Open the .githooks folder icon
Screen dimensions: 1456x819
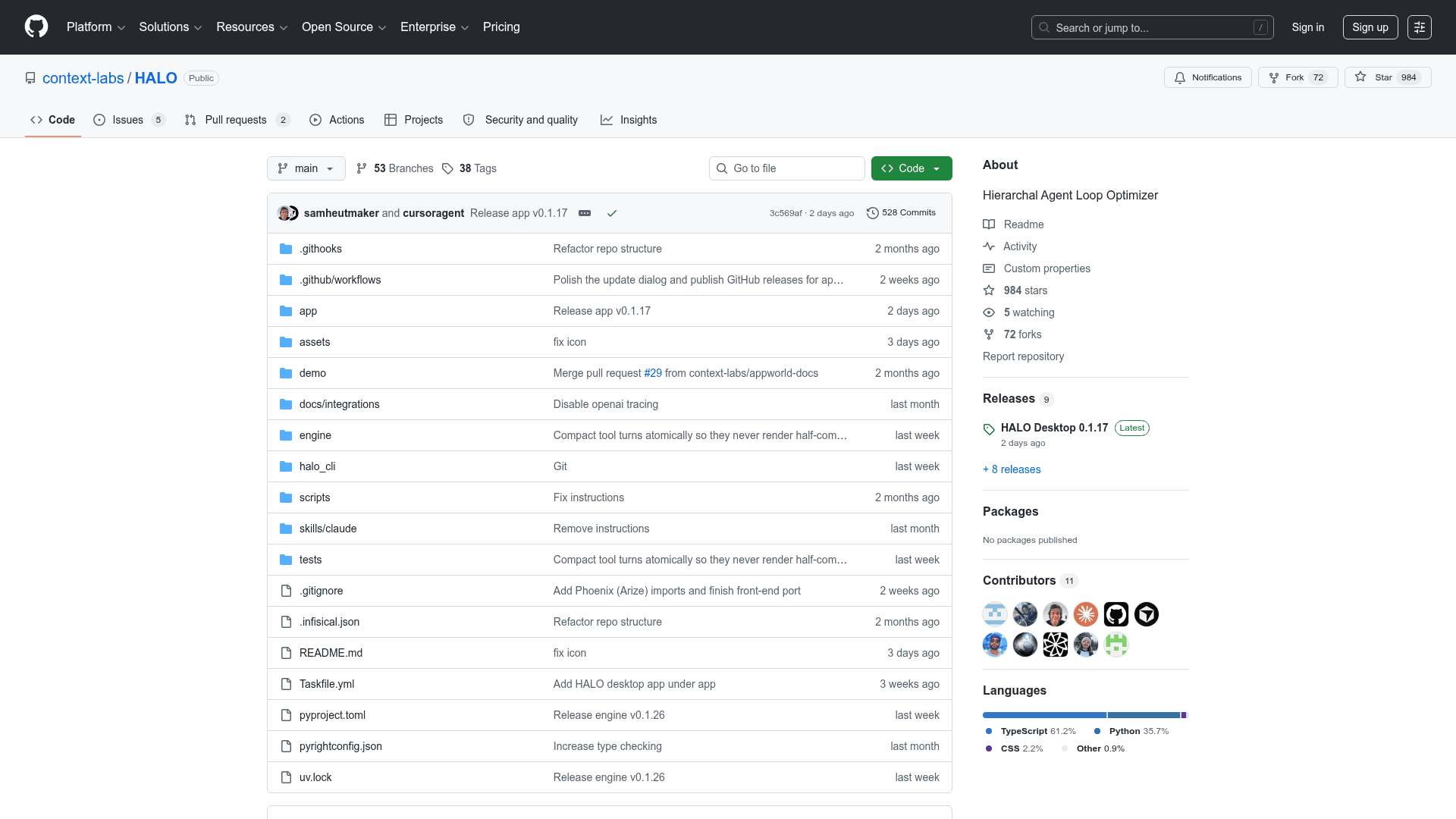pyautogui.click(x=286, y=249)
